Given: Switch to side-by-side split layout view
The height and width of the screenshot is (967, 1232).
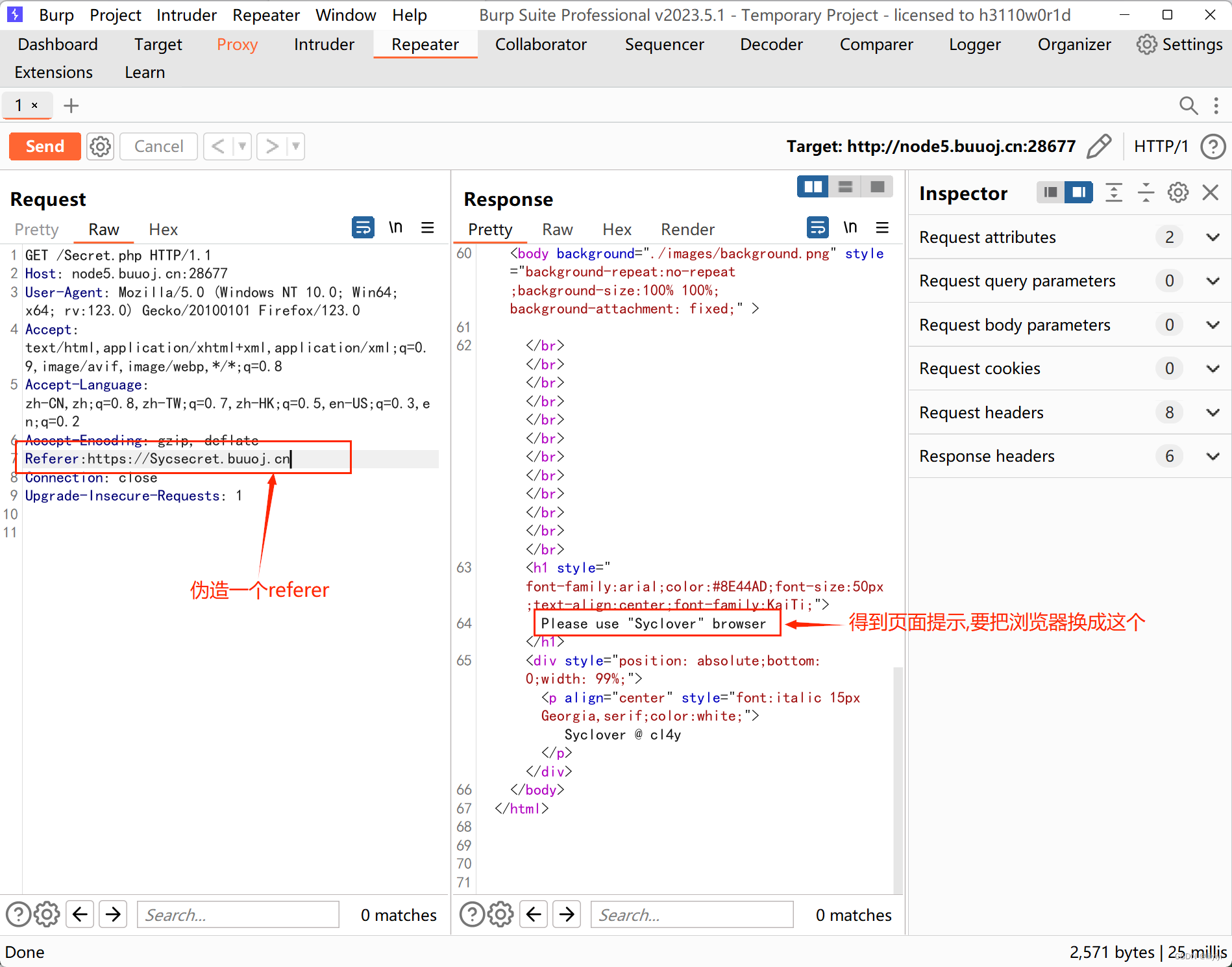Looking at the screenshot, I should pyautogui.click(x=813, y=187).
